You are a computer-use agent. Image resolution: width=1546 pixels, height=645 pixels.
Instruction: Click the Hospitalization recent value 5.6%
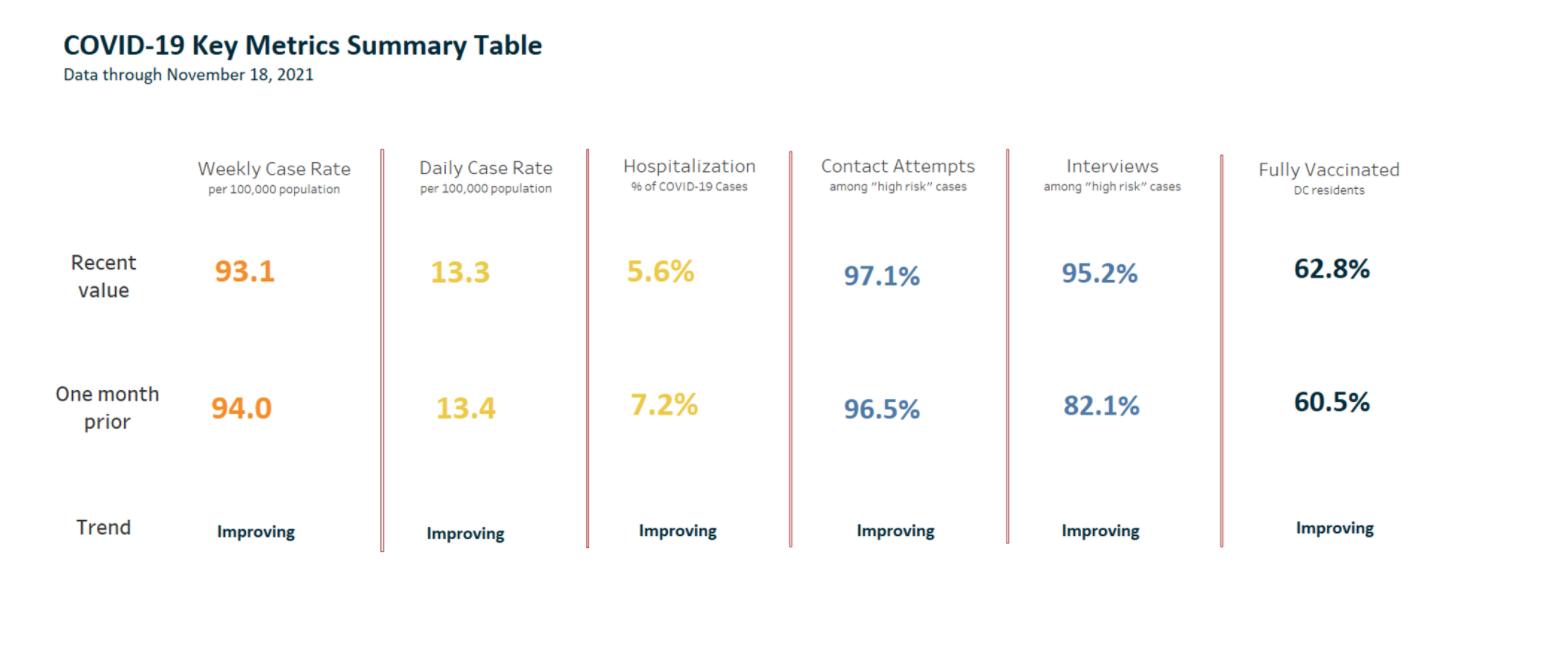coord(660,271)
